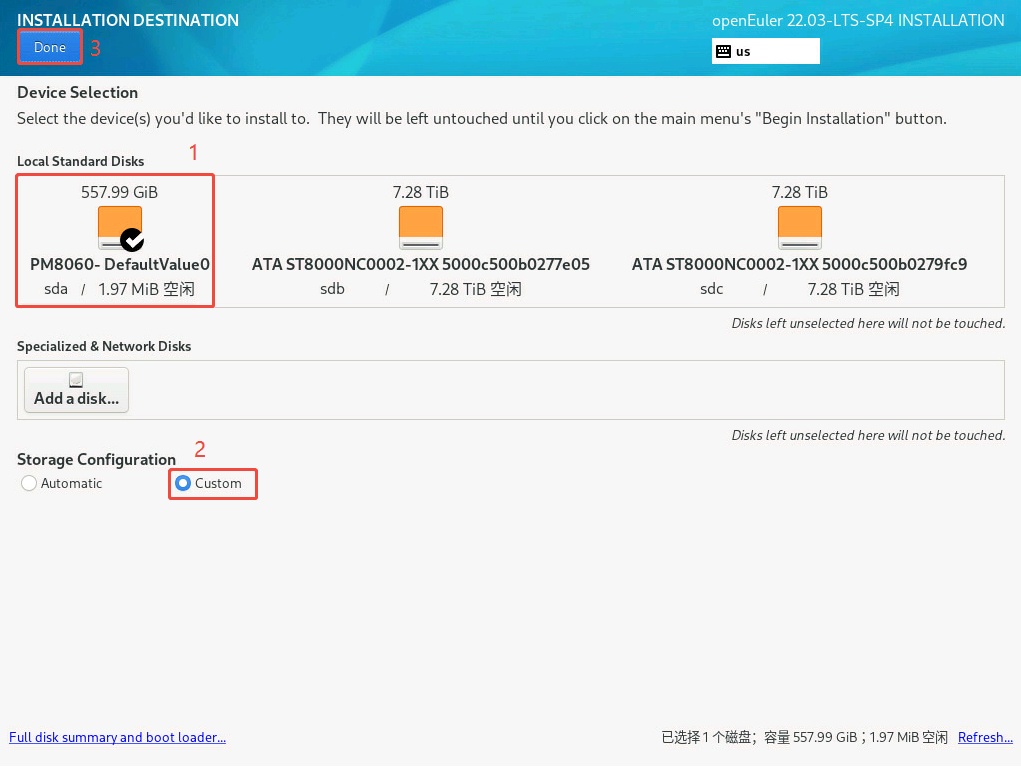Click the sdb device name text
This screenshot has width=1021, height=768.
(332, 289)
